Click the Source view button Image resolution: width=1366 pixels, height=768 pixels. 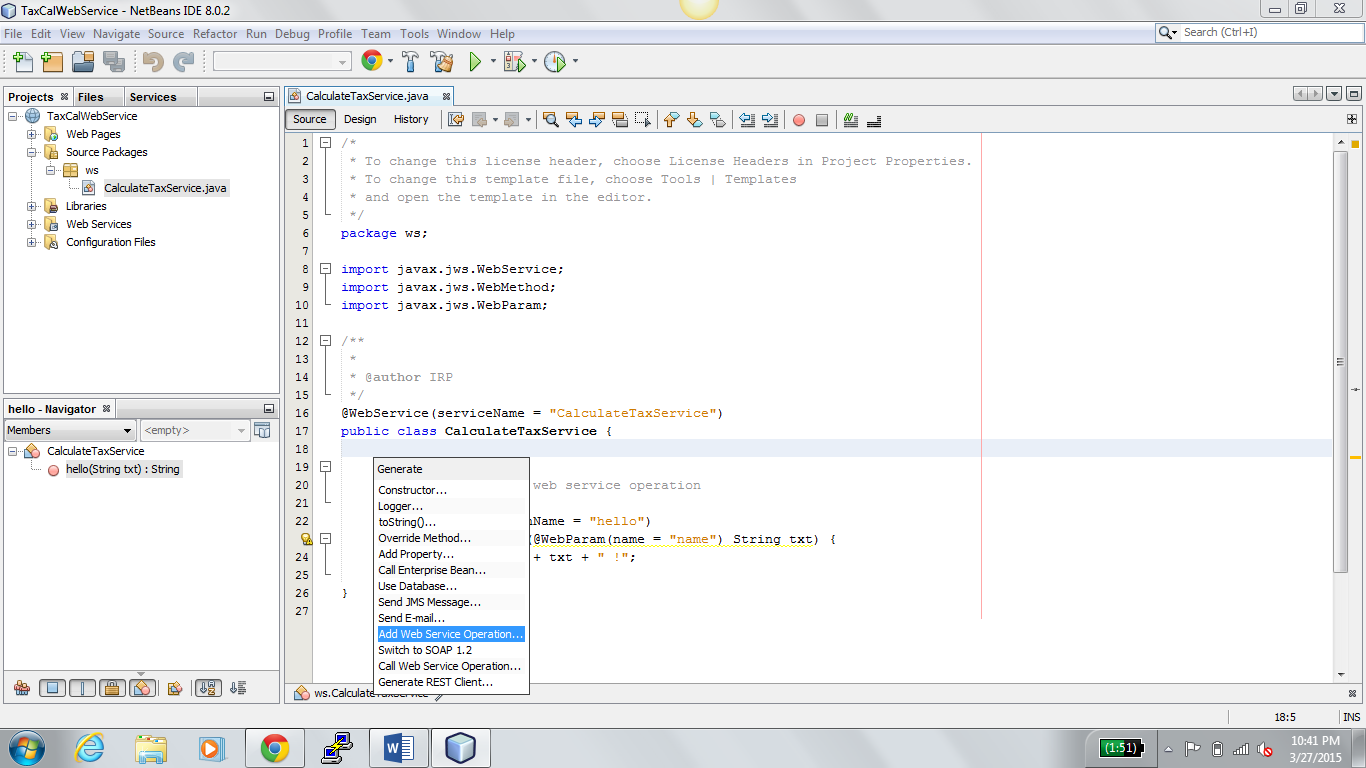click(310, 119)
